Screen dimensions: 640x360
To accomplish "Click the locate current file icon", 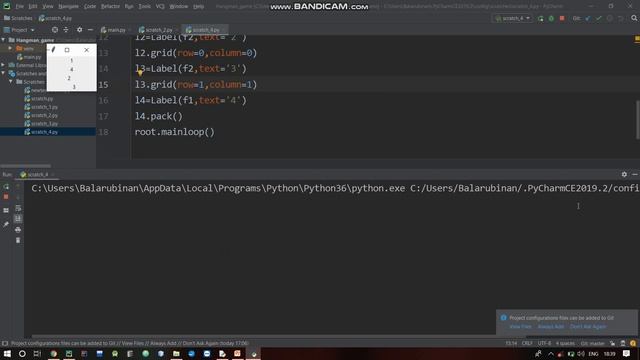I will [55, 30].
